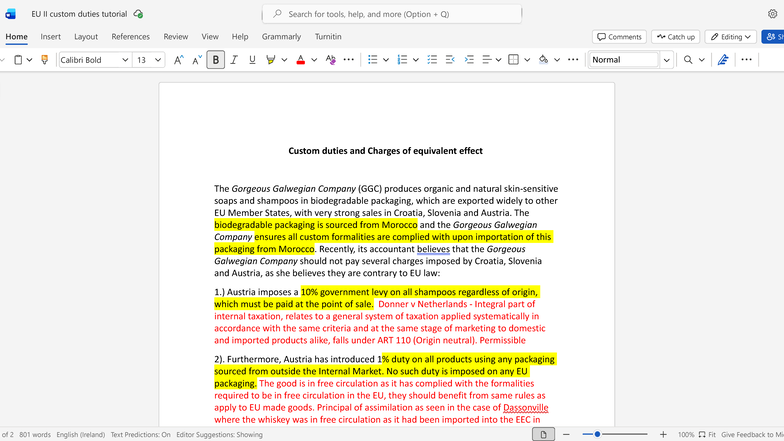
Task: Click the Clear Formatting icon
Action: tap(330, 60)
